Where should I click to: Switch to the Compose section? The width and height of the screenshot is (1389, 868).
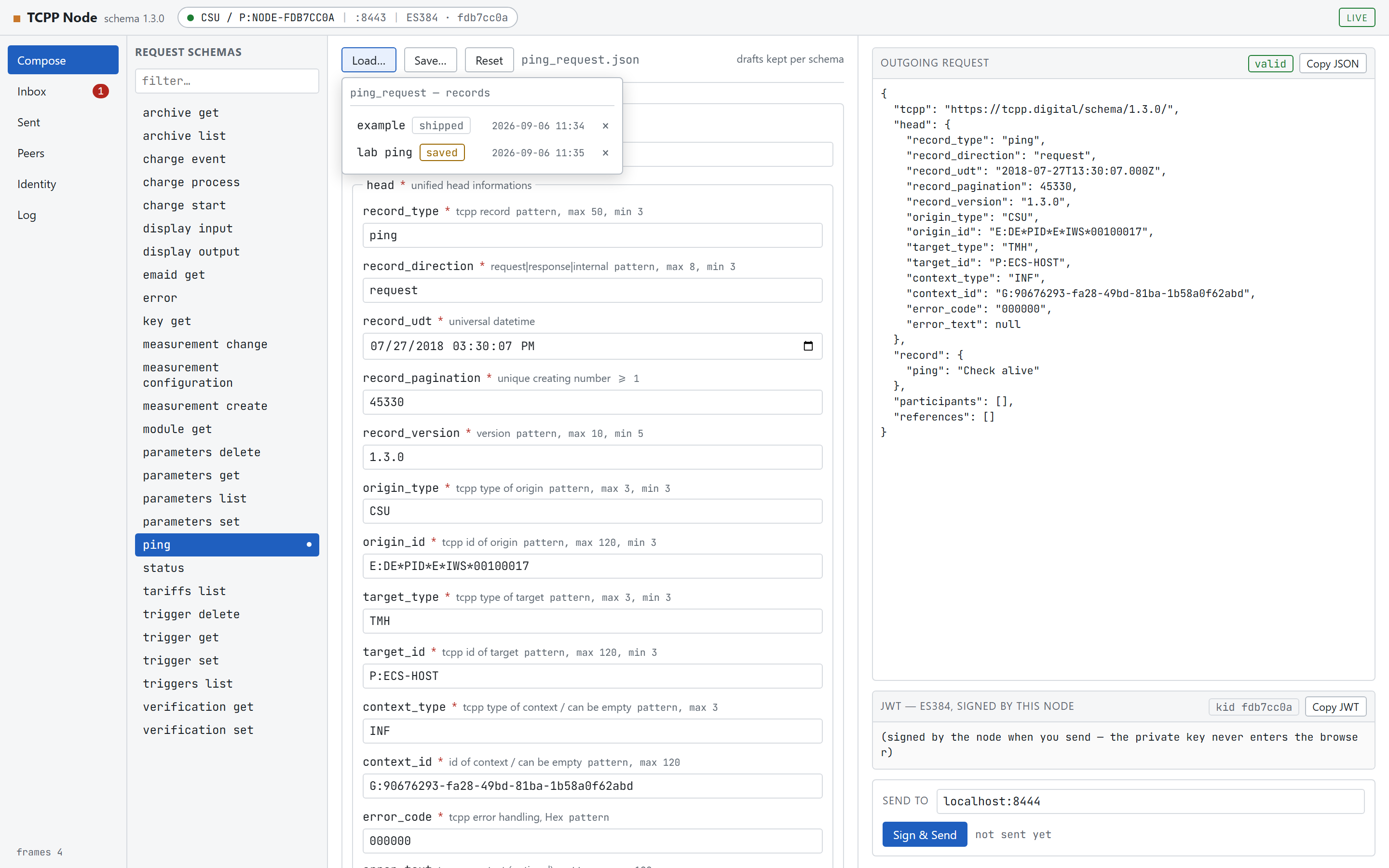(x=63, y=60)
